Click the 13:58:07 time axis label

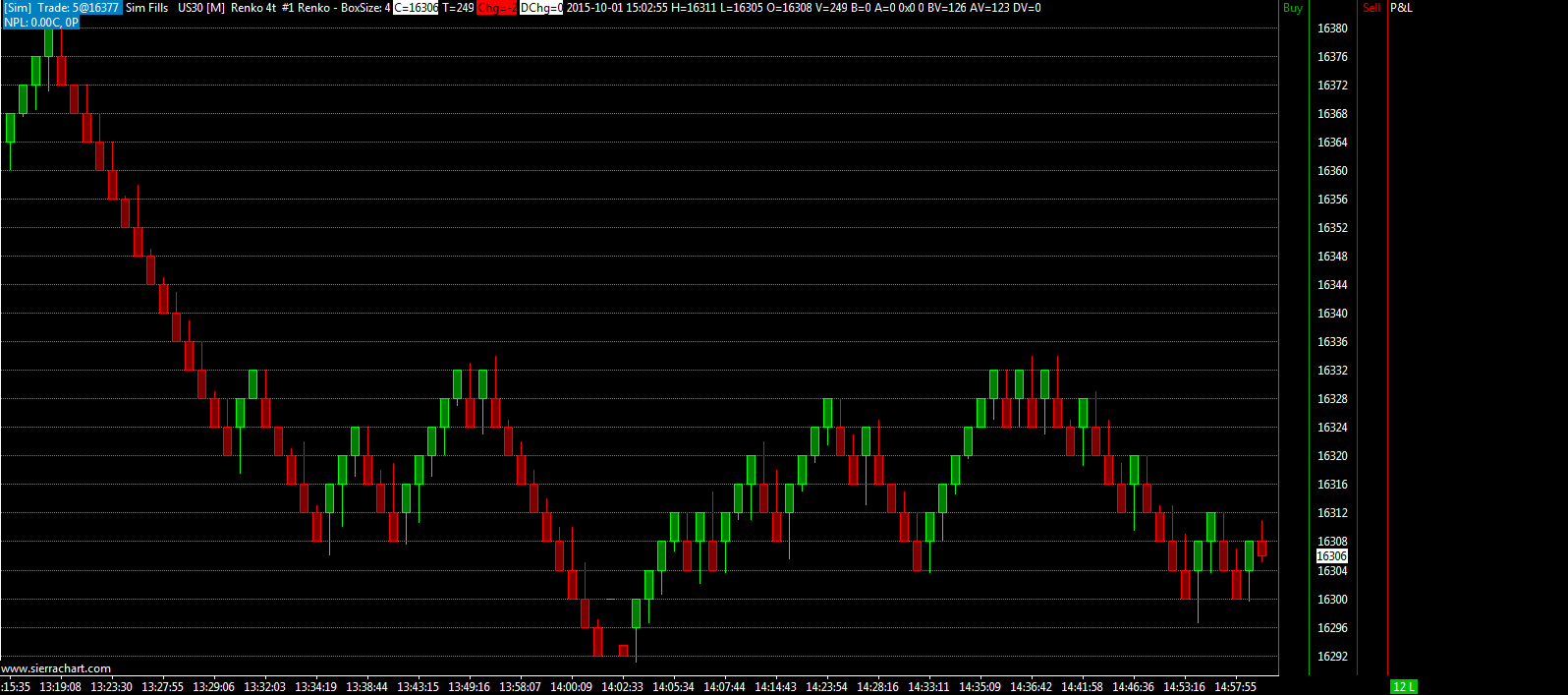(520, 687)
